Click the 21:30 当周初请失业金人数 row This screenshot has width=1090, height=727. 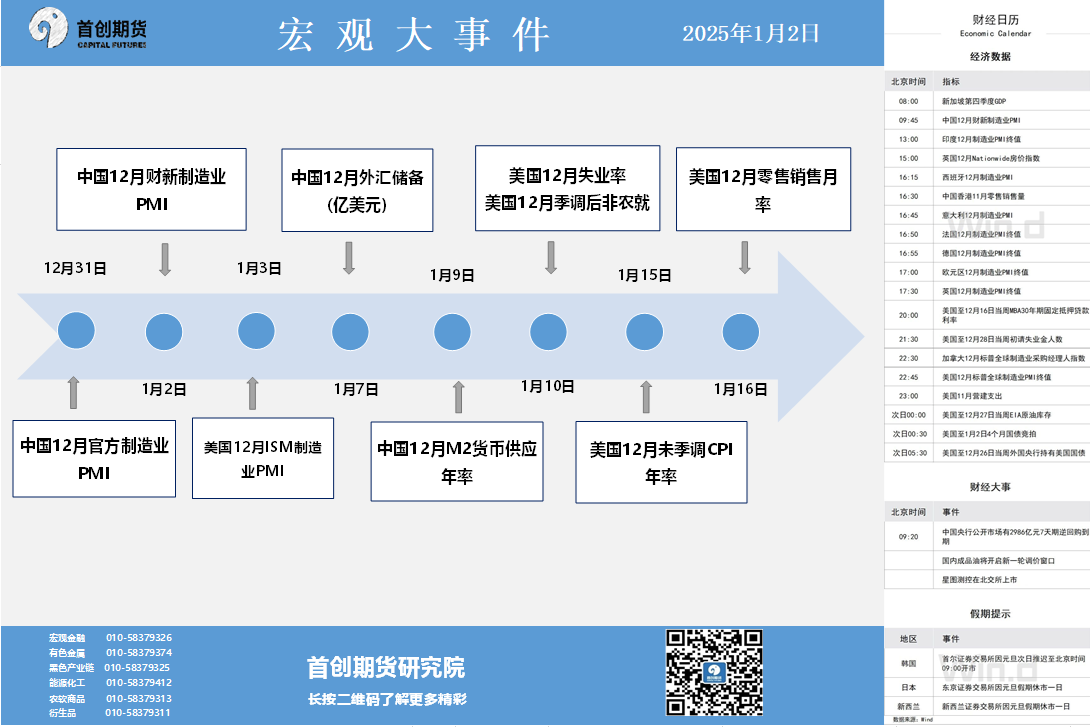pyautogui.click(x=987, y=339)
